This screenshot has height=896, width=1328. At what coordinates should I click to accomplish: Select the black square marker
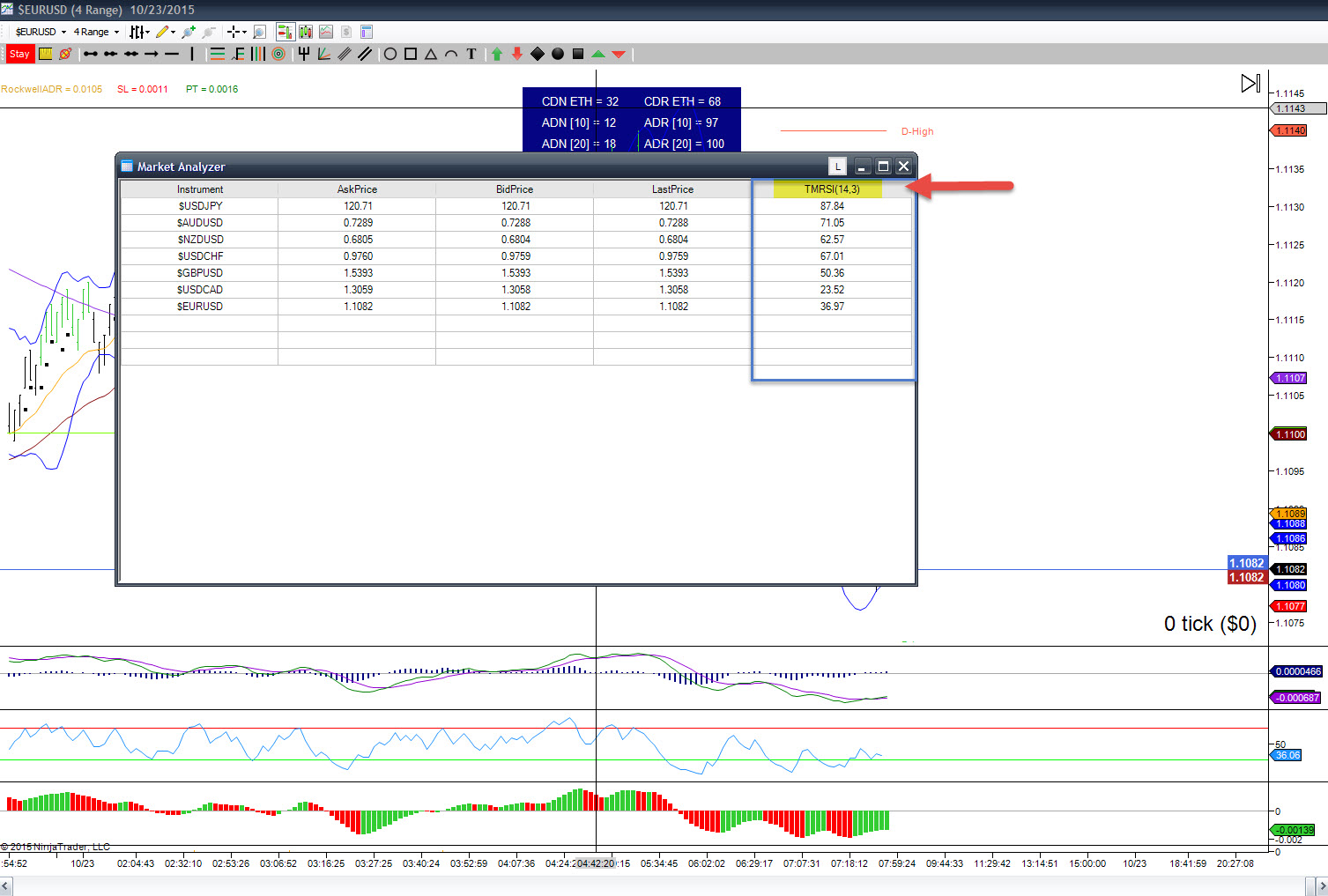[x=578, y=54]
